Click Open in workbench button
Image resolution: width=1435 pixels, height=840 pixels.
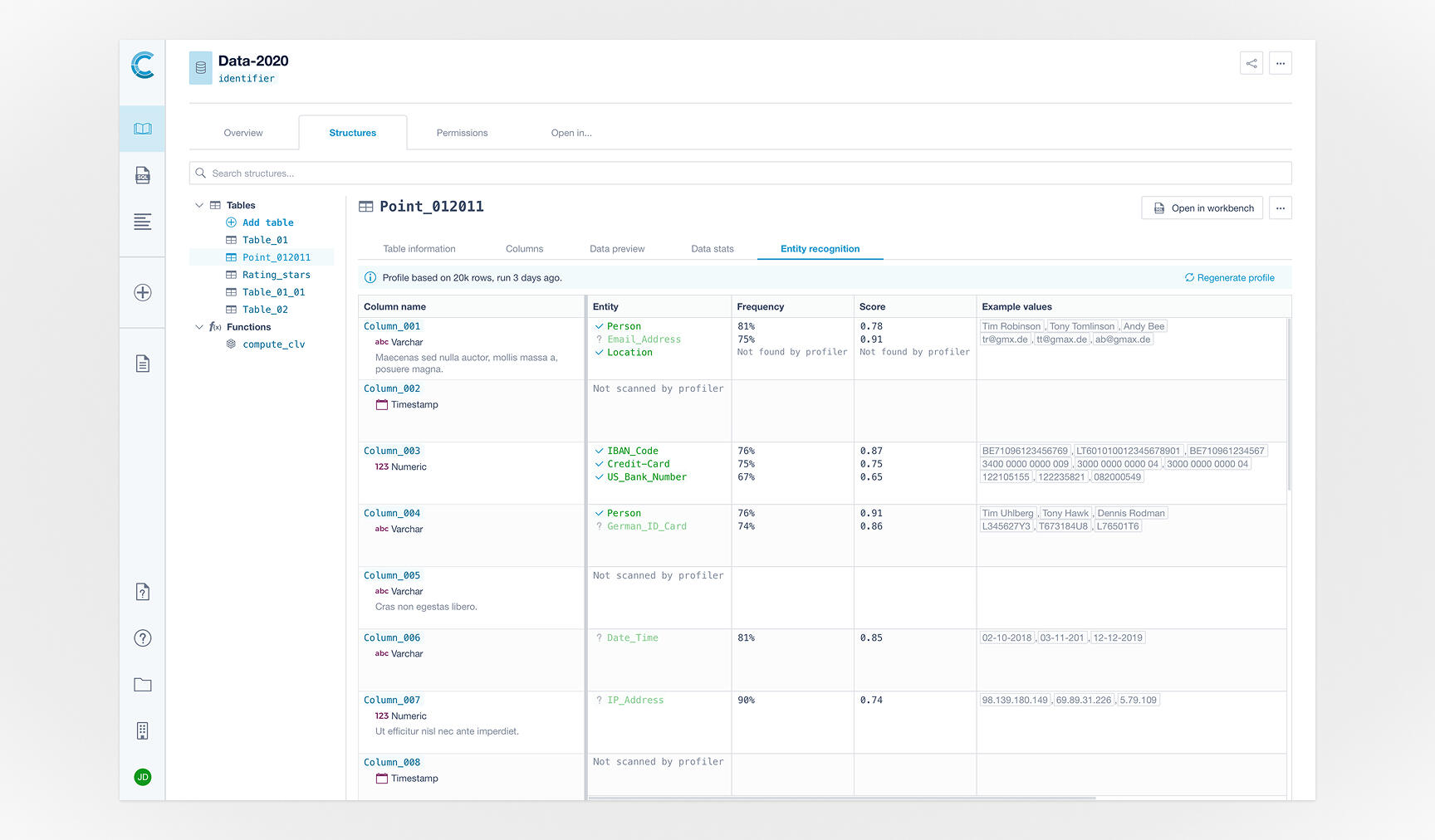[x=1202, y=208]
